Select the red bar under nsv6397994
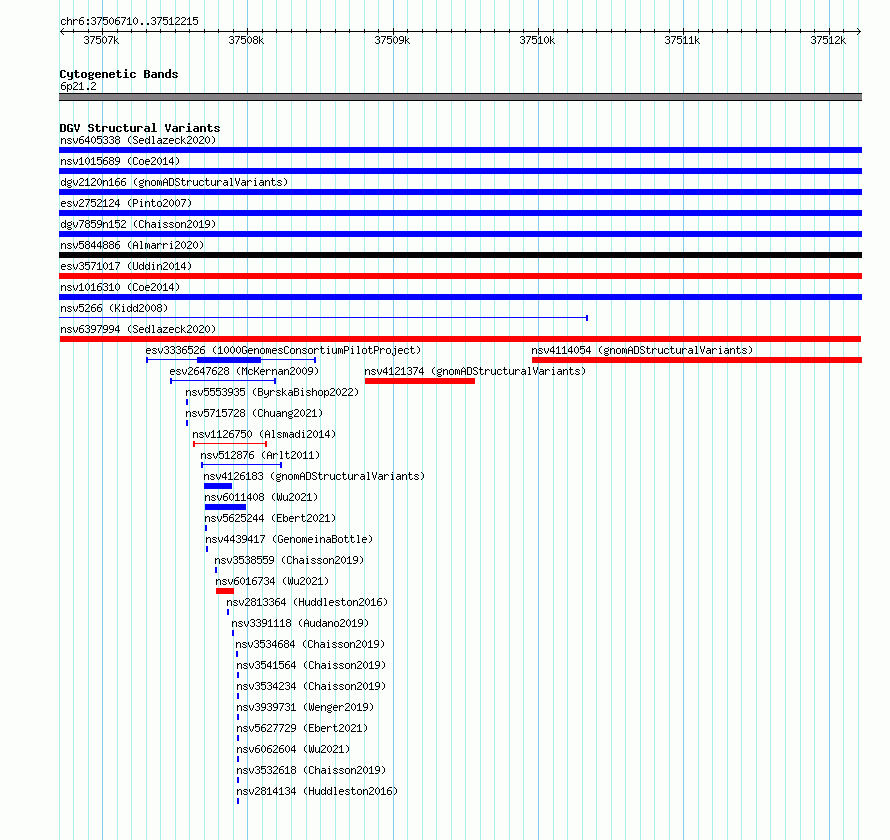Screen dimensions: 890x840 pyautogui.click(x=460, y=339)
